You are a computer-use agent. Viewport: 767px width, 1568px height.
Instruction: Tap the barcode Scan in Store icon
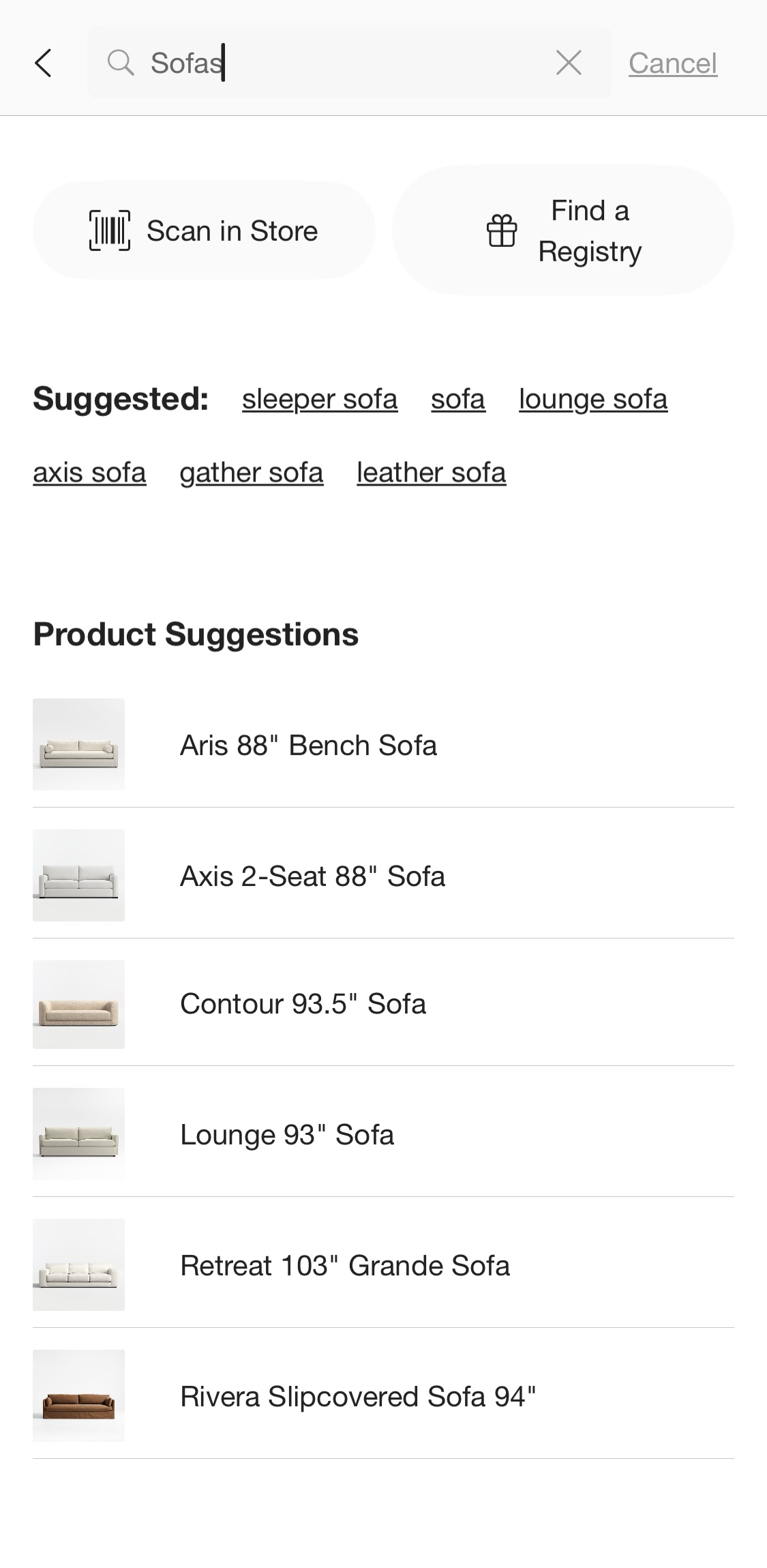point(110,231)
